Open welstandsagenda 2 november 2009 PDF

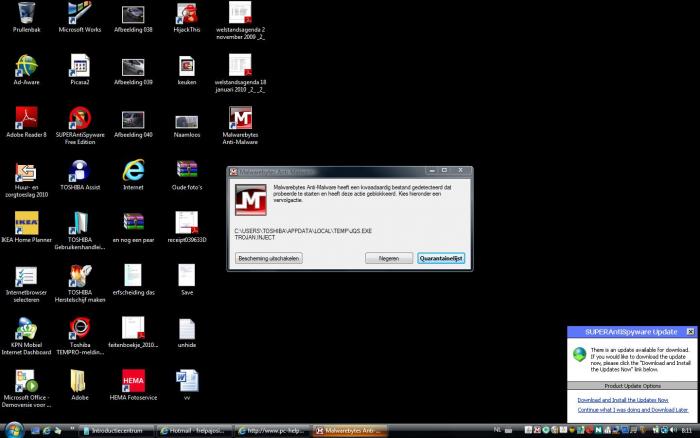click(240, 21)
